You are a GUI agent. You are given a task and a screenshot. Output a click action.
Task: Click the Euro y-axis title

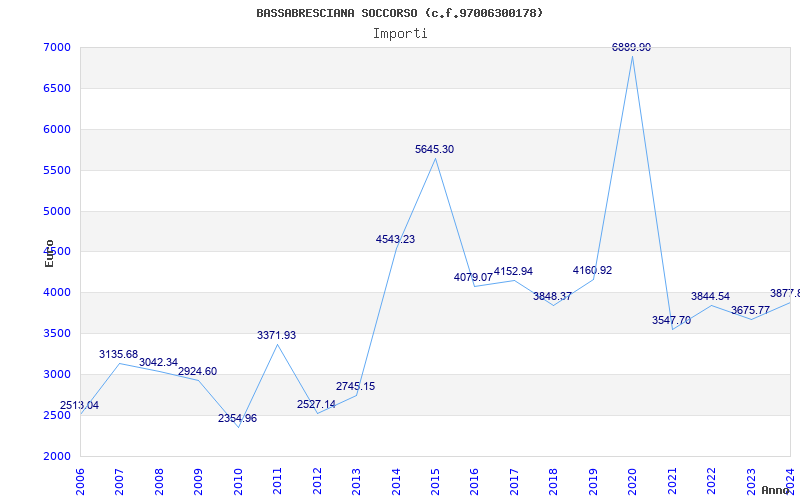coord(49,254)
